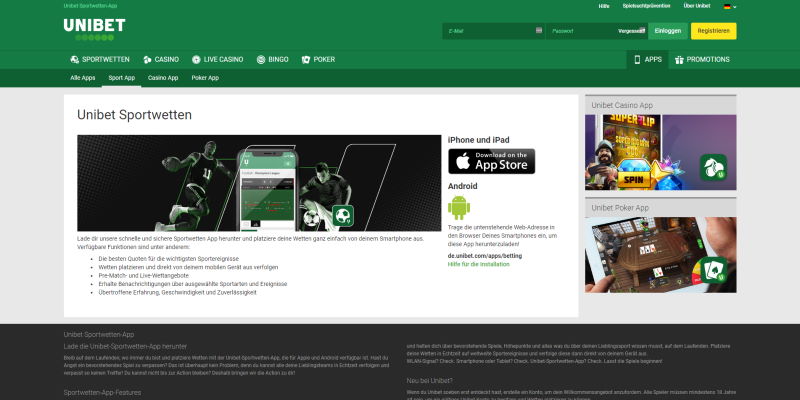Screen dimensions: 800x400
Task: Select the Poker App tab
Action: coord(205,78)
